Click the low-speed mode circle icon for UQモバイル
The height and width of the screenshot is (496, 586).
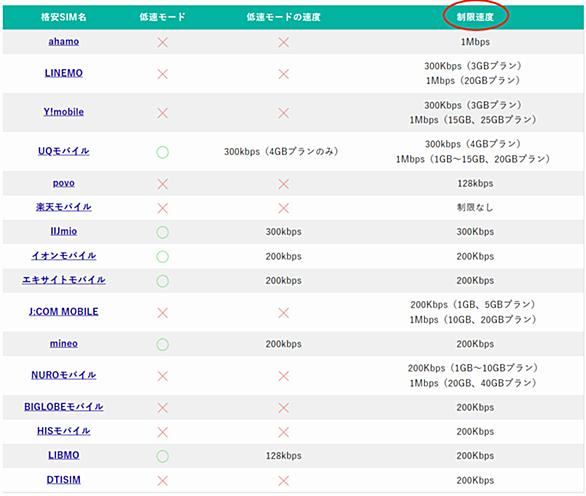pos(162,152)
